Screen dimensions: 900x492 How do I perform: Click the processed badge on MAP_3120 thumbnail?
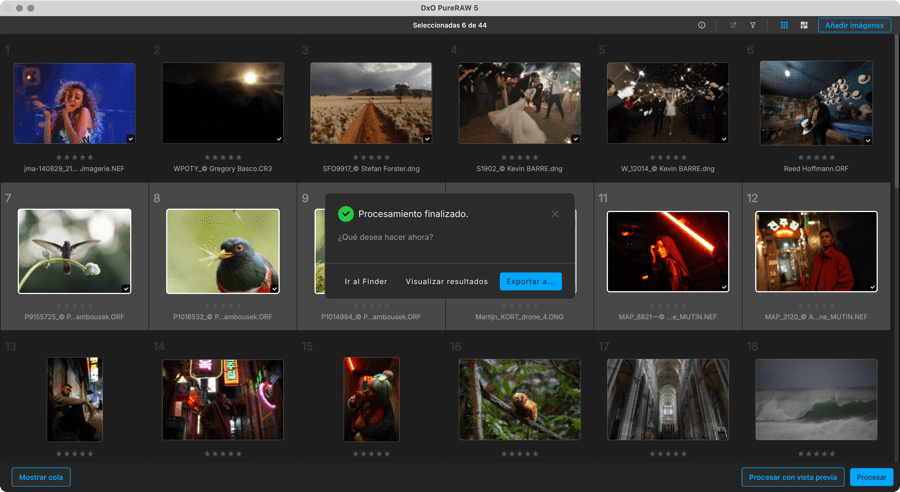(872, 287)
